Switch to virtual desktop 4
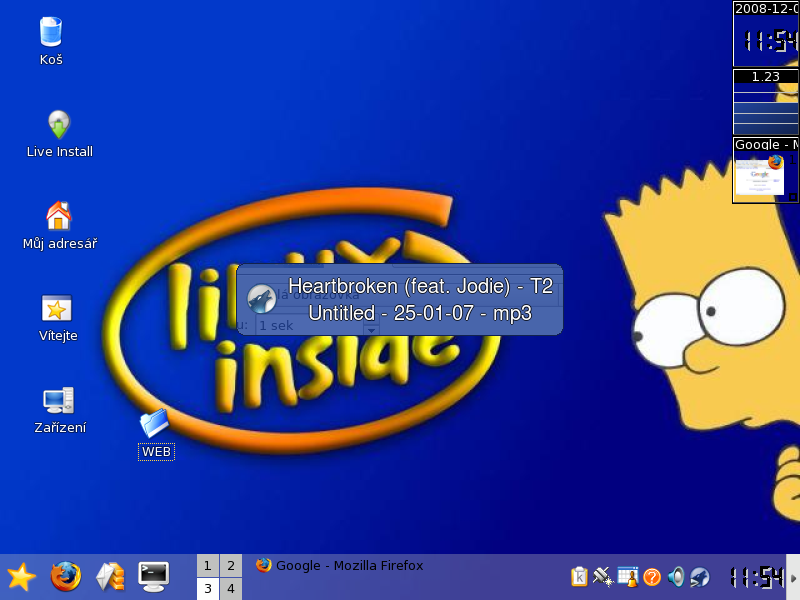The image size is (800, 600). click(x=231, y=589)
